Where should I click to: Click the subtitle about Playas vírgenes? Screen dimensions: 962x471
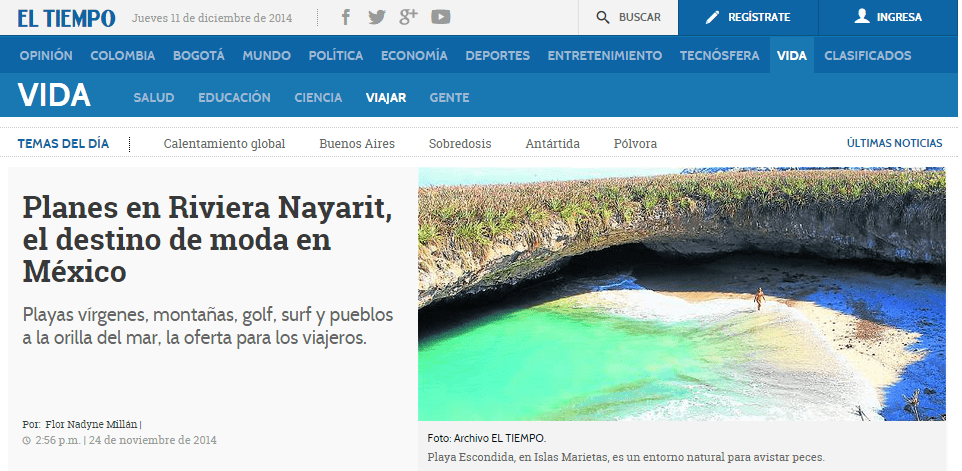[x=208, y=326]
